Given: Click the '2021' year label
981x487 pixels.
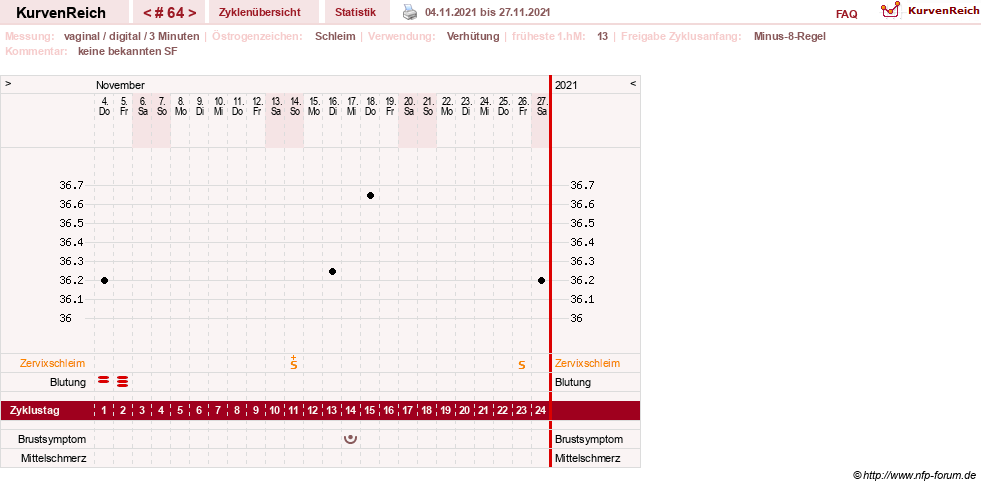Looking at the screenshot, I should (x=566, y=85).
